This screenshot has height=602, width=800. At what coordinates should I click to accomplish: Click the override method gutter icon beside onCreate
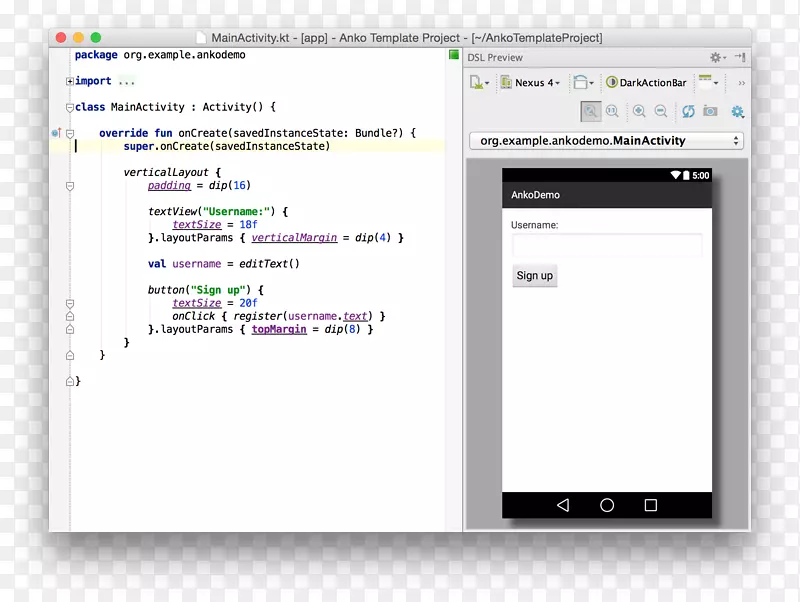click(x=57, y=131)
